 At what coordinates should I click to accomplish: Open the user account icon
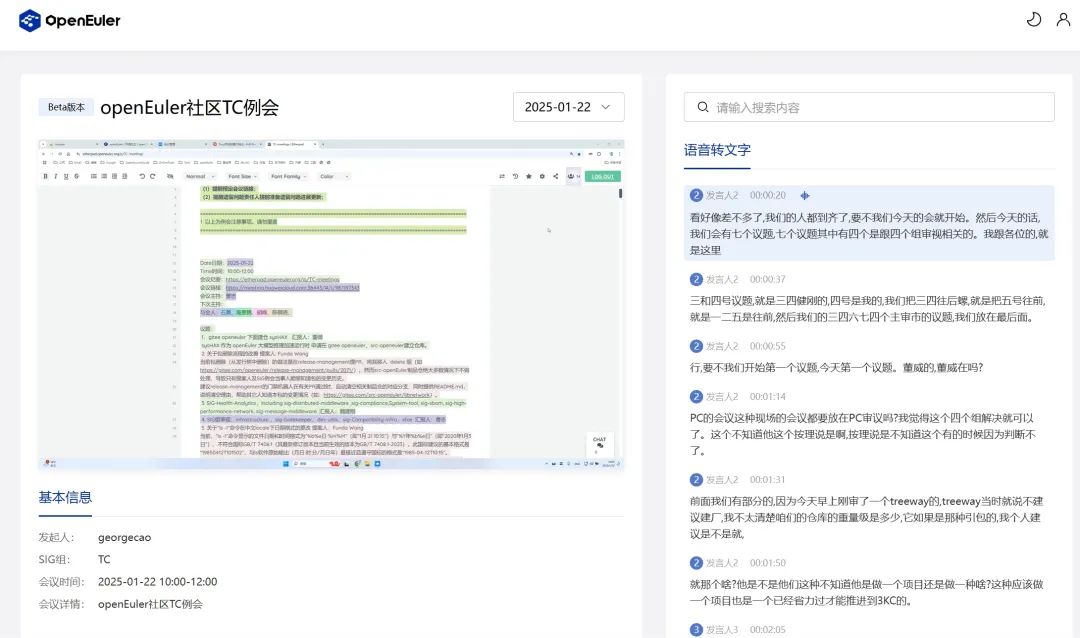click(x=1063, y=19)
